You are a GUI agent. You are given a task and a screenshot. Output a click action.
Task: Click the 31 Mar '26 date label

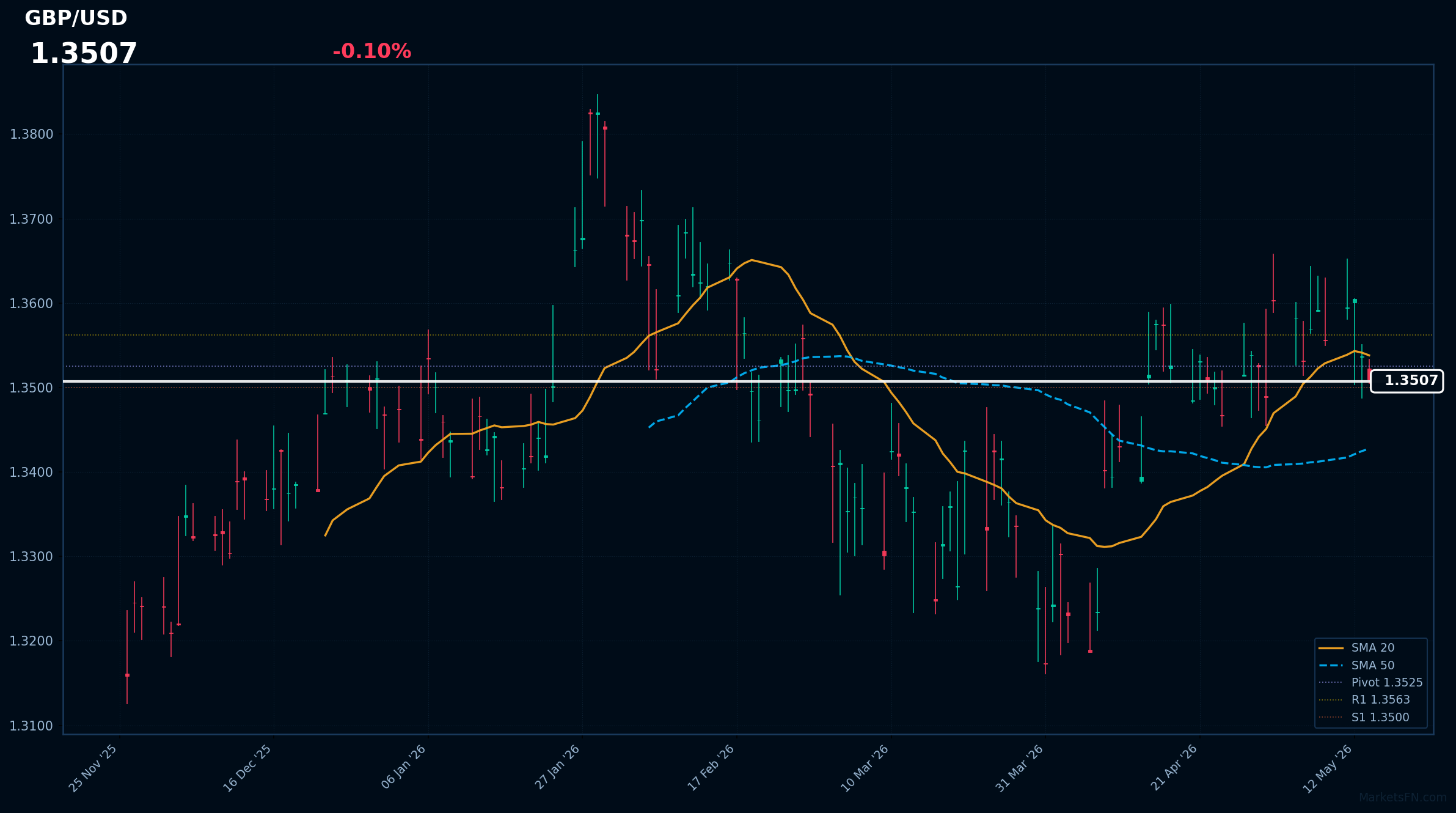click(x=1020, y=768)
